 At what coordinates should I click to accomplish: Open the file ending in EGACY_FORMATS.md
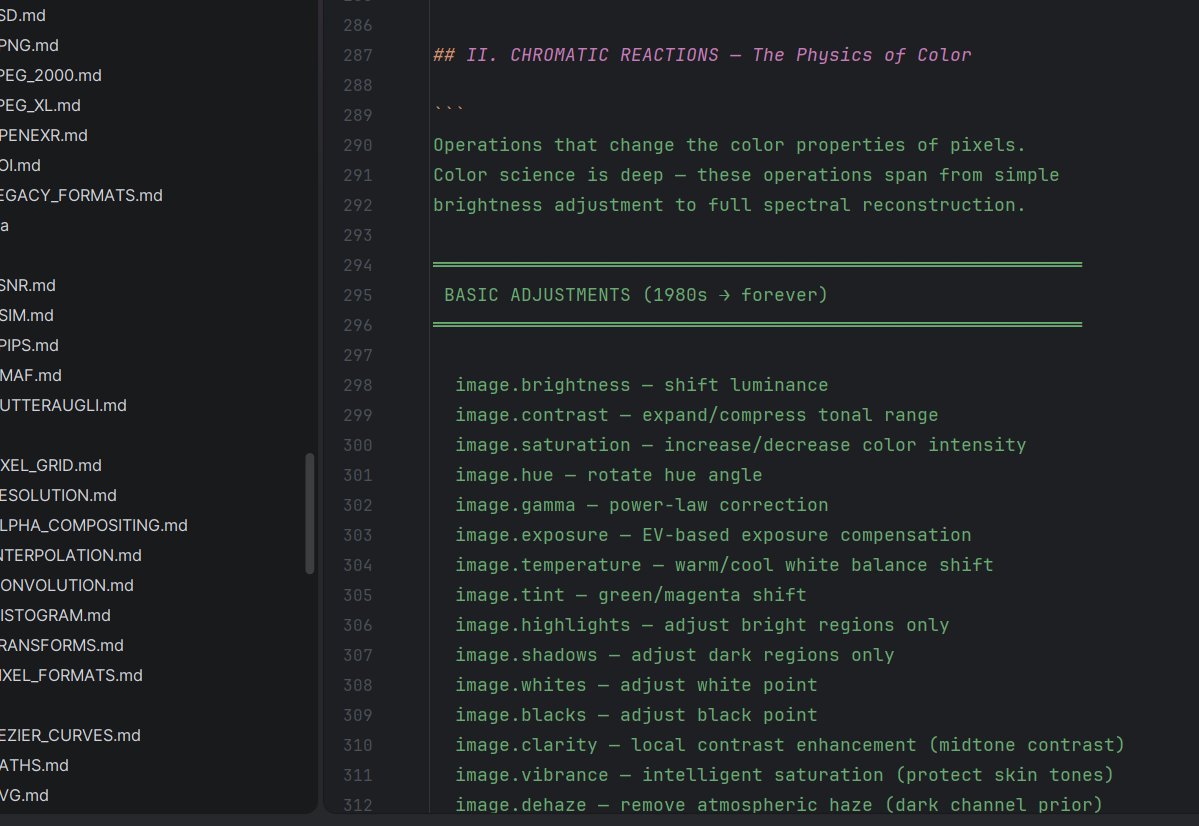[81, 195]
